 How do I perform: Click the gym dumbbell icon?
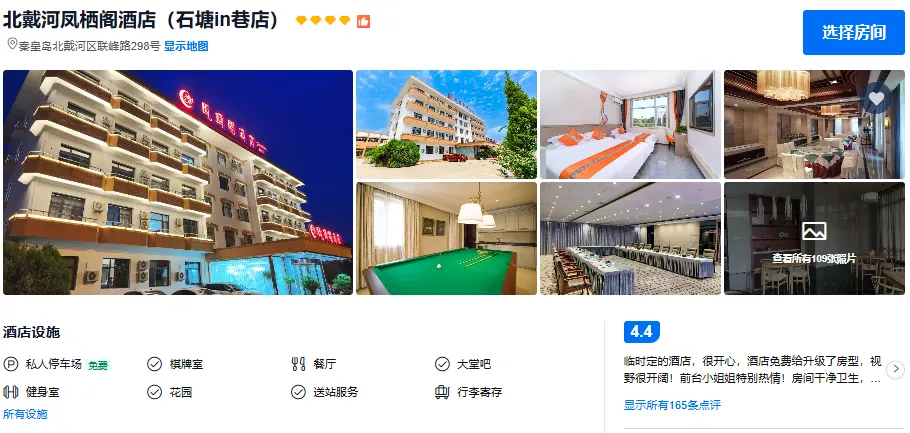[10, 392]
